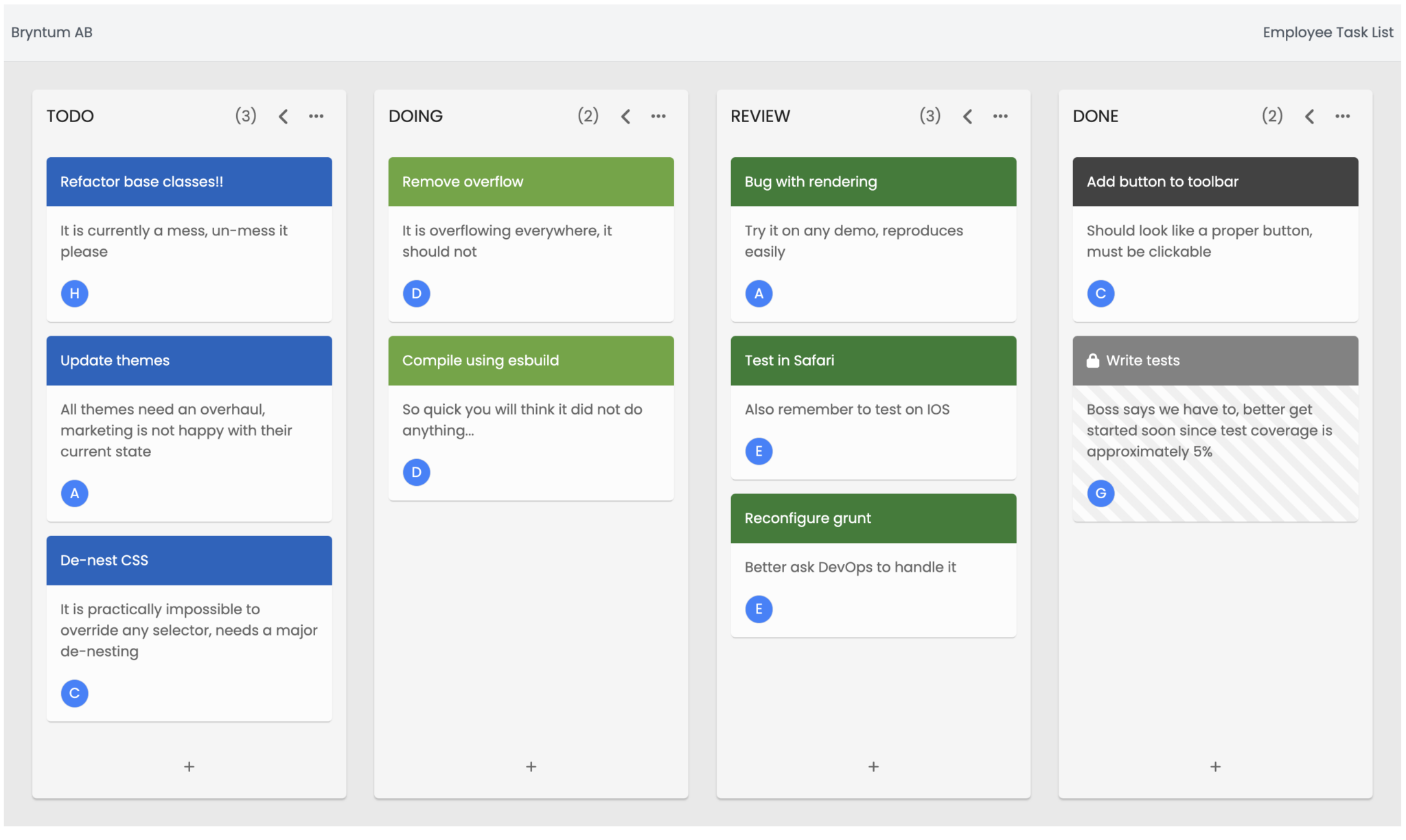
Task: Collapse the DONE column with its chevron
Action: click(x=1309, y=117)
